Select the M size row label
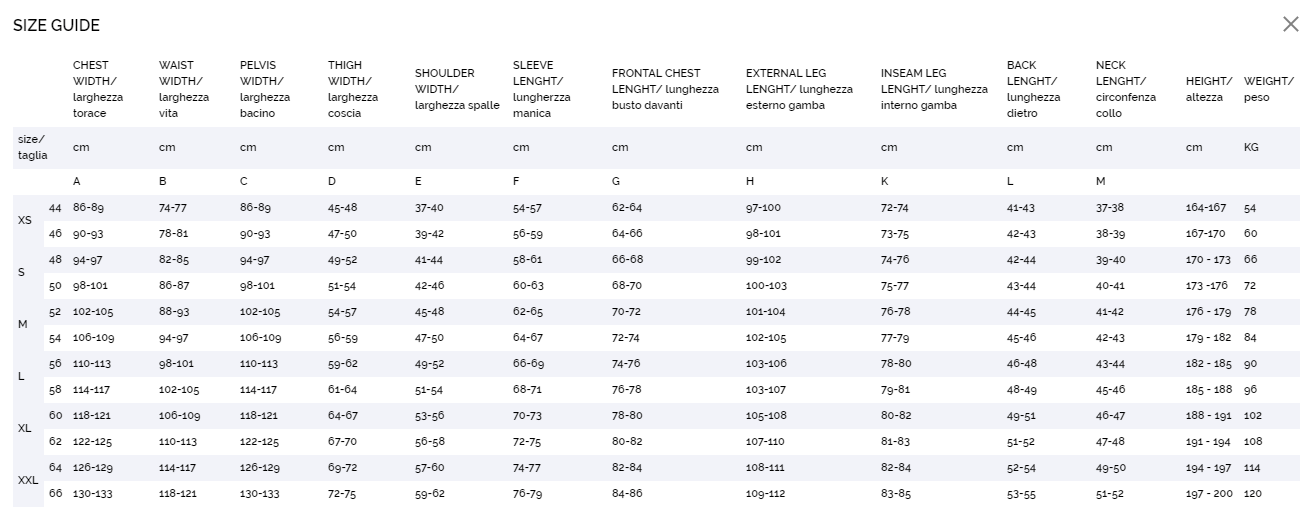 pyautogui.click(x=22, y=324)
